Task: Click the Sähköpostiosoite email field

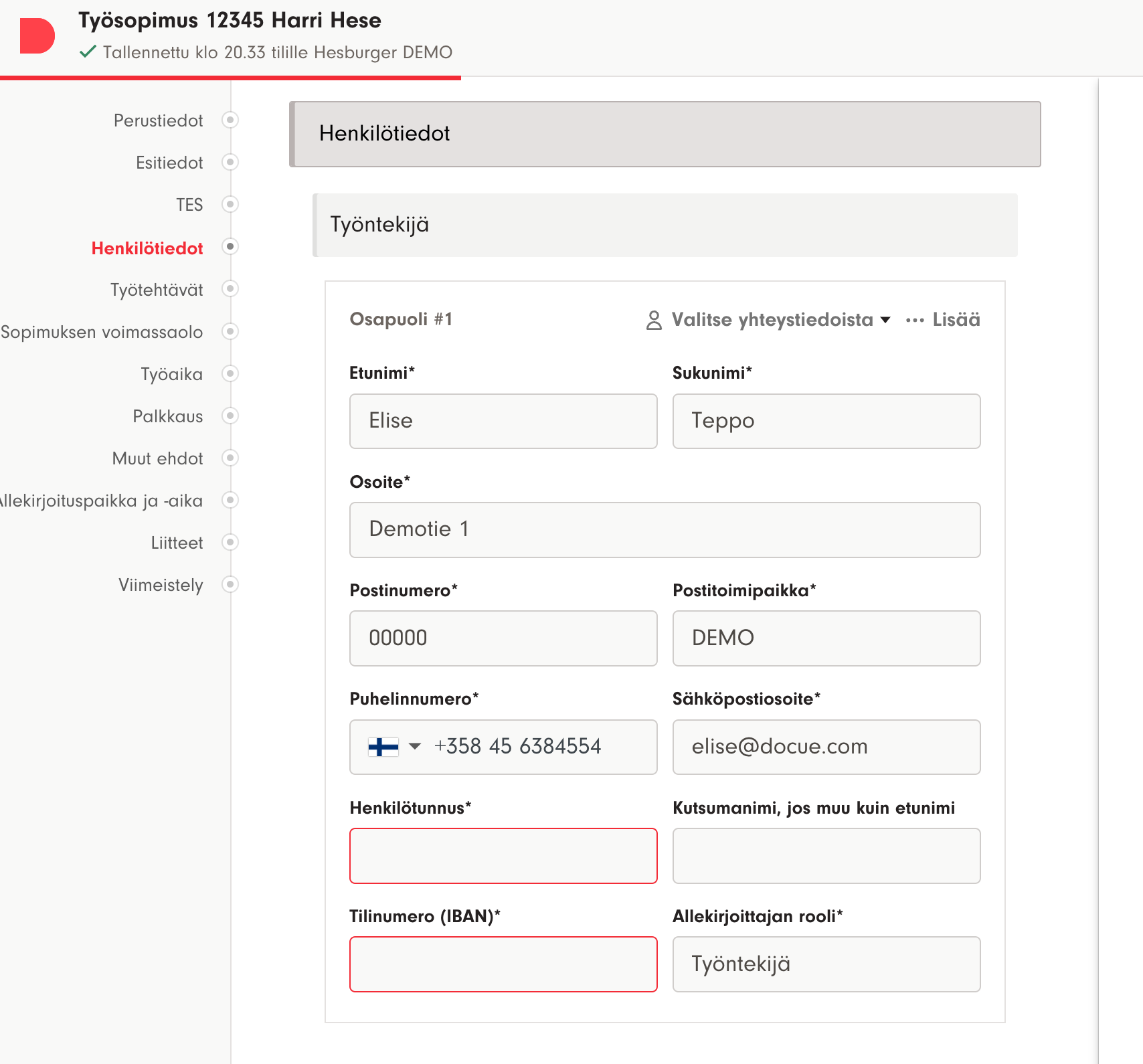Action: click(826, 747)
